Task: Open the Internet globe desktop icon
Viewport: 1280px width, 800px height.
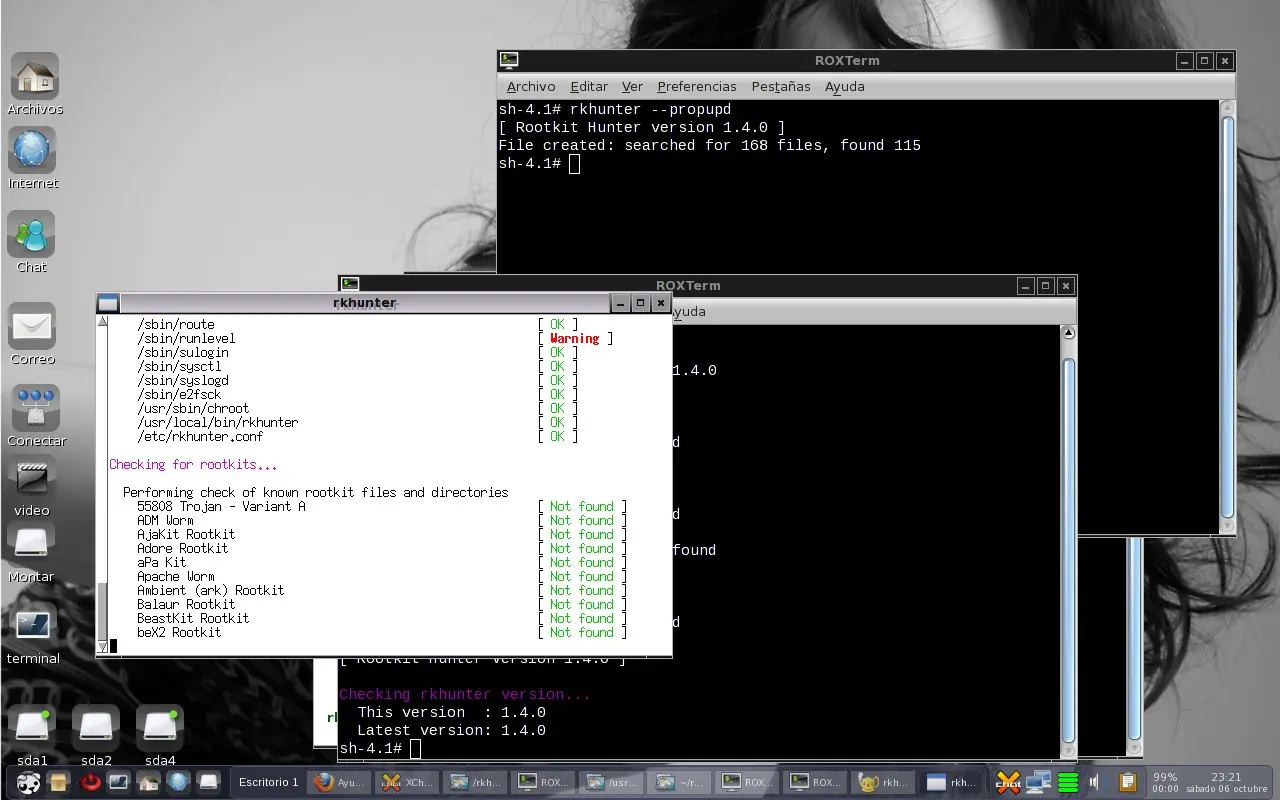Action: [x=32, y=151]
